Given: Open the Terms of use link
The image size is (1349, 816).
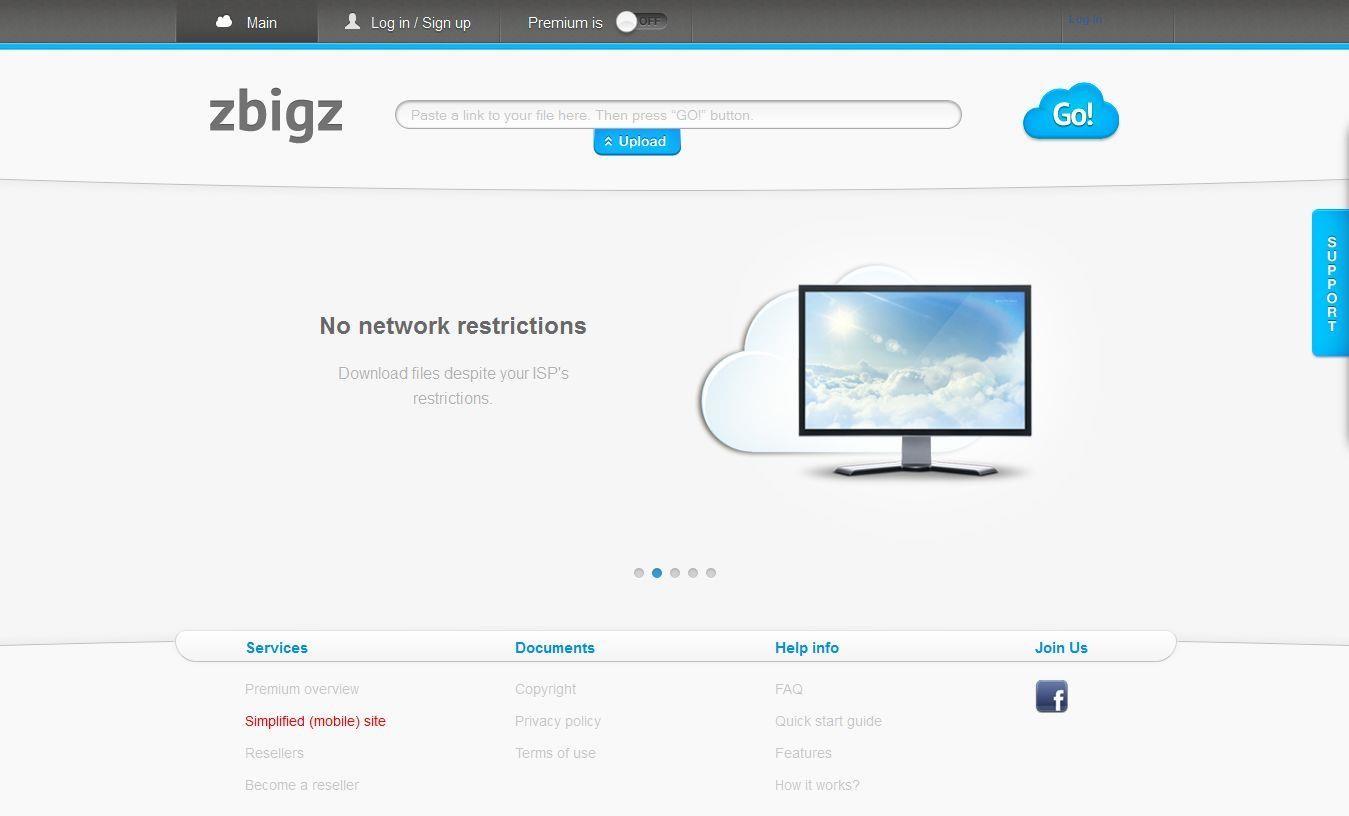Looking at the screenshot, I should [555, 753].
